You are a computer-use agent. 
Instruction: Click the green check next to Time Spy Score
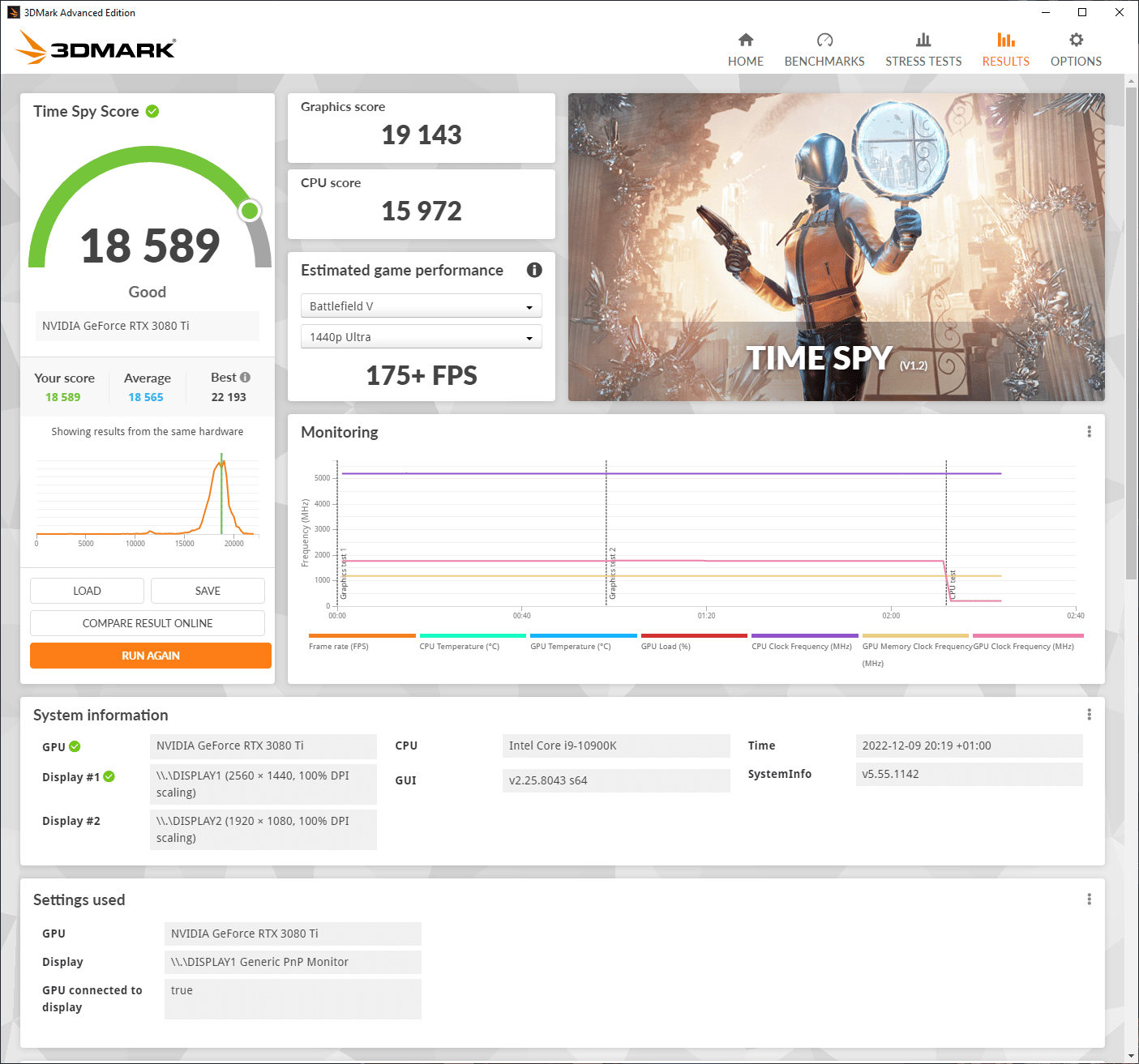click(152, 111)
